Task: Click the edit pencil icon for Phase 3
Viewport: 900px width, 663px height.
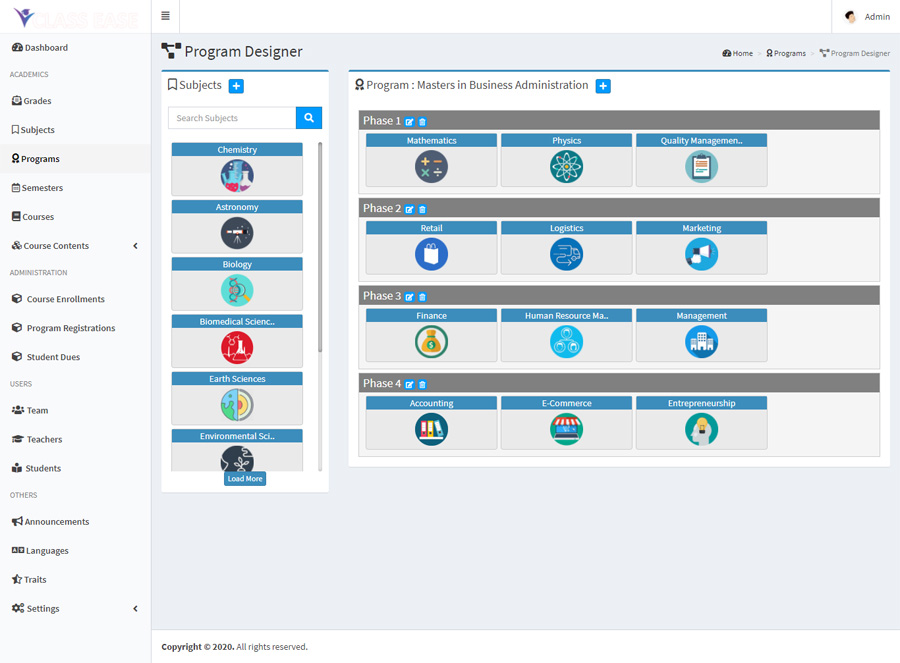Action: coord(409,296)
